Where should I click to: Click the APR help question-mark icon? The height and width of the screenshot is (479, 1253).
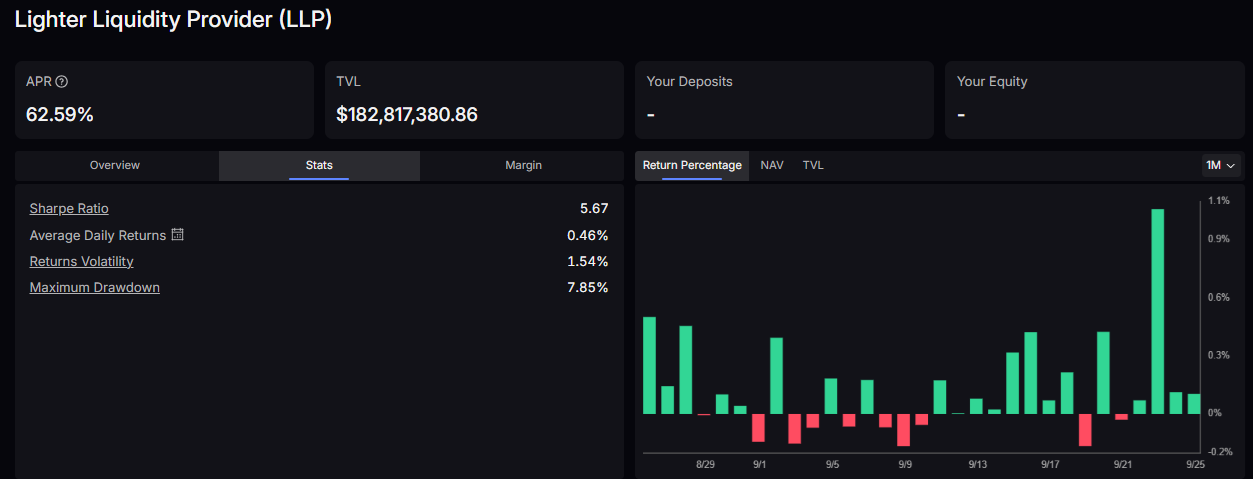tap(62, 82)
